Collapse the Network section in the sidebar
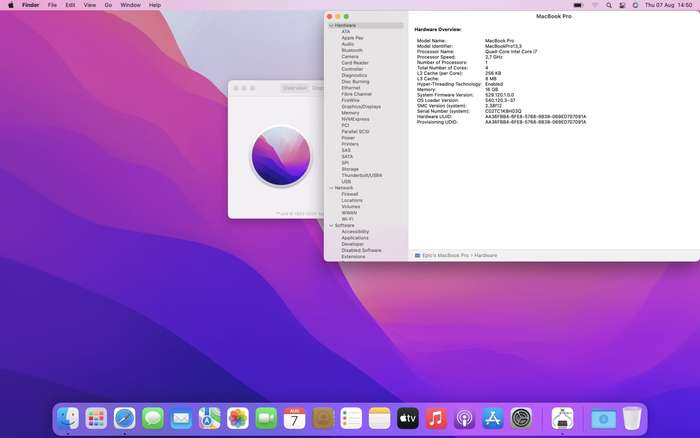Screen dimensions: 700x438 tap(331, 188)
